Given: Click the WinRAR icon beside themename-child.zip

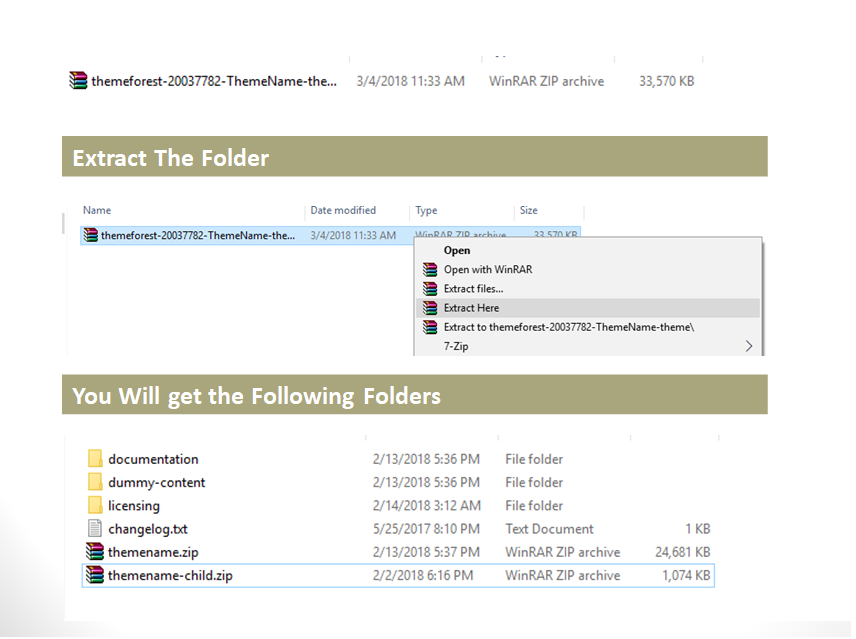Looking at the screenshot, I should tap(95, 575).
